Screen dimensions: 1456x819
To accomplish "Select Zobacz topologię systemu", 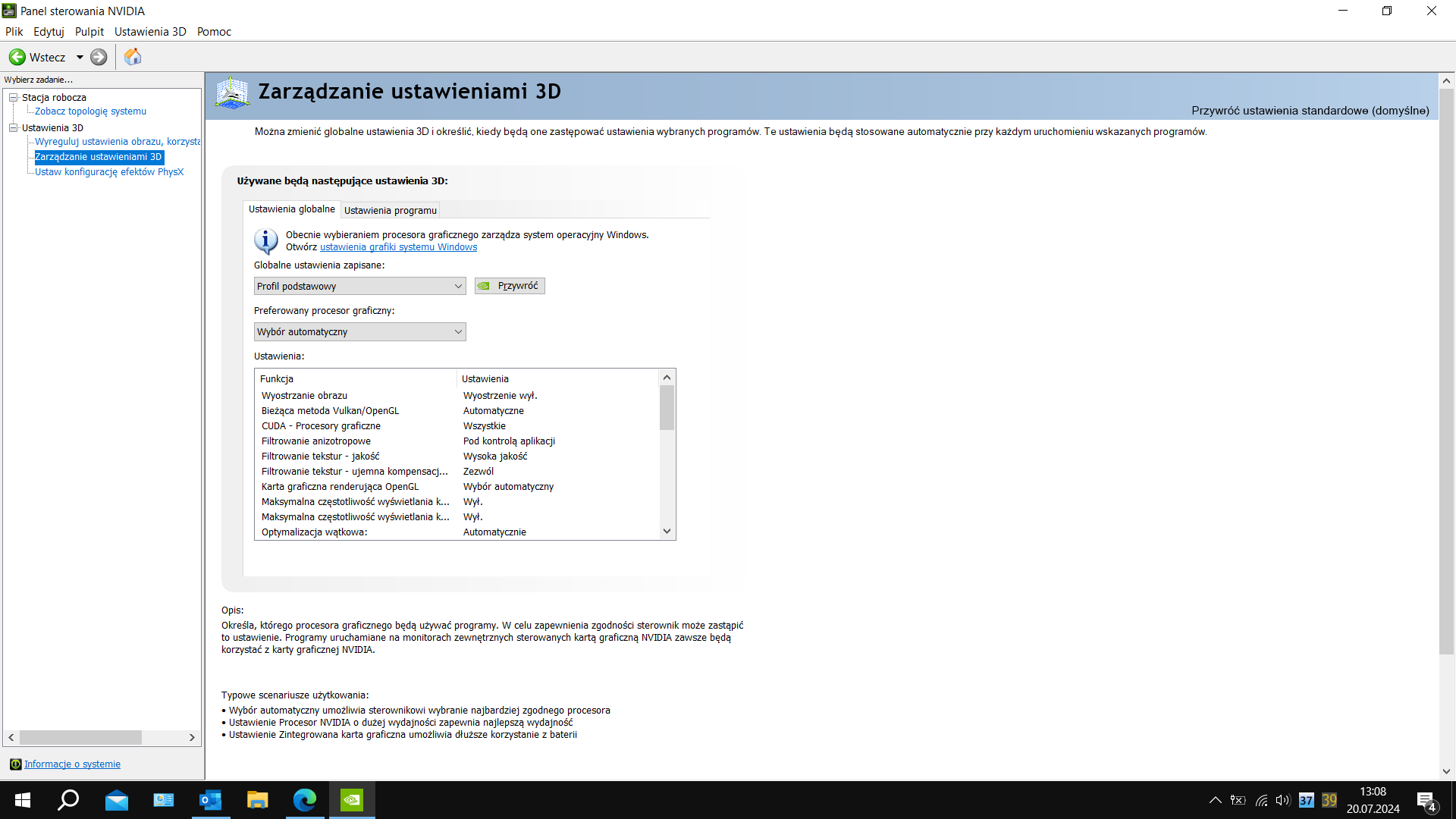I will pos(90,111).
